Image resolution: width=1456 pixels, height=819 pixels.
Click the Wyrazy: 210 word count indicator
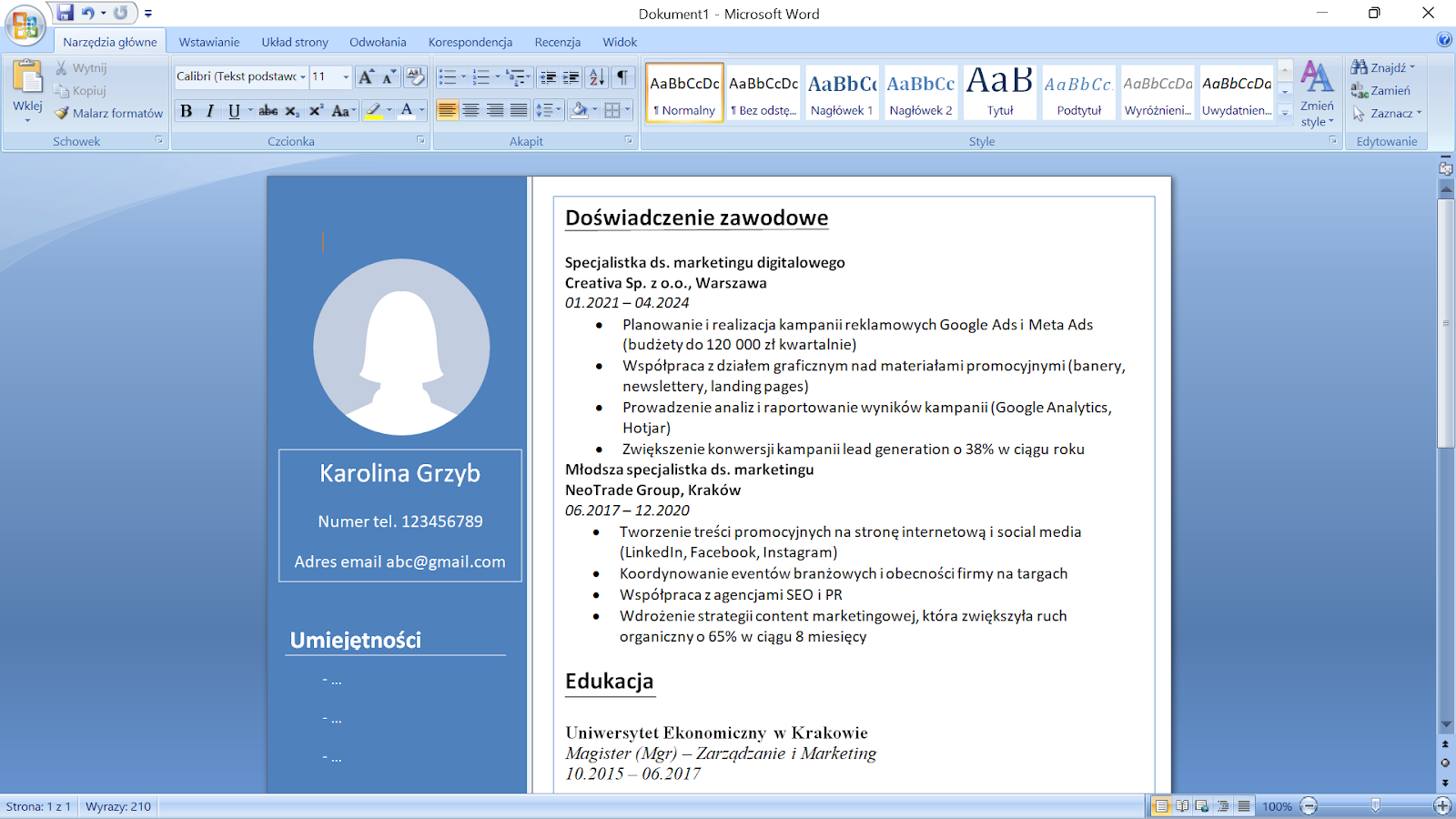(x=118, y=806)
